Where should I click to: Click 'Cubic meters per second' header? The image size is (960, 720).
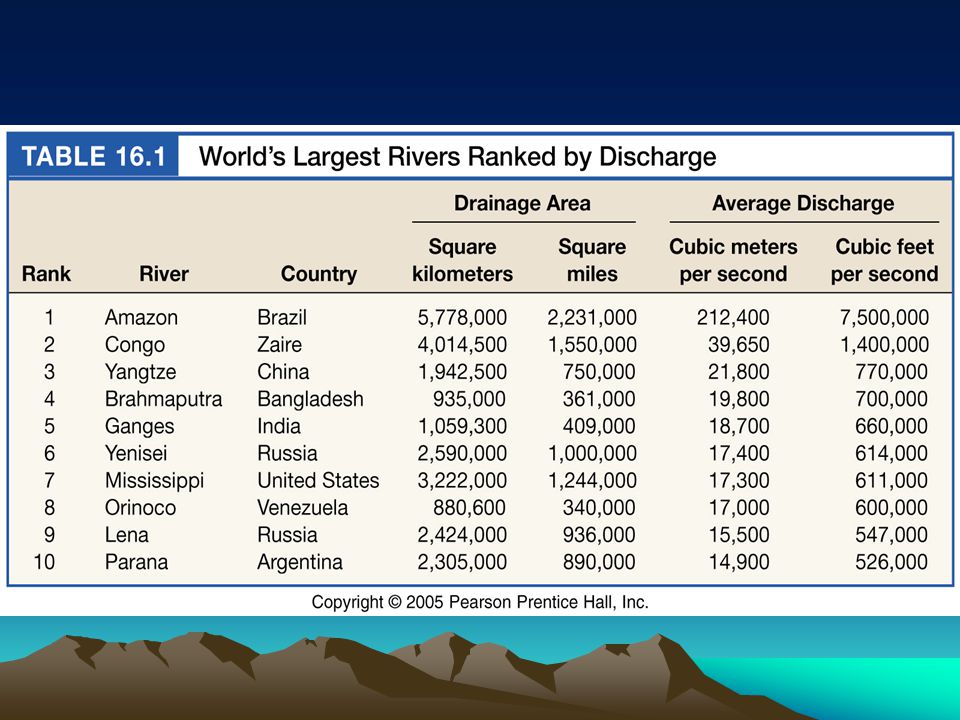click(x=733, y=260)
